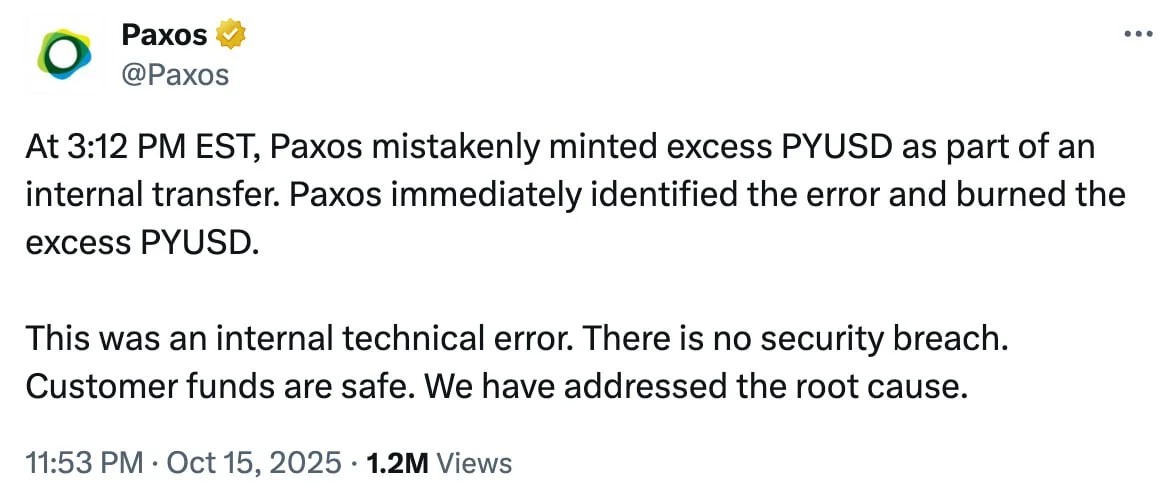Click the gold verified badge
Viewport: 1174px width, 500px height.
click(x=233, y=35)
